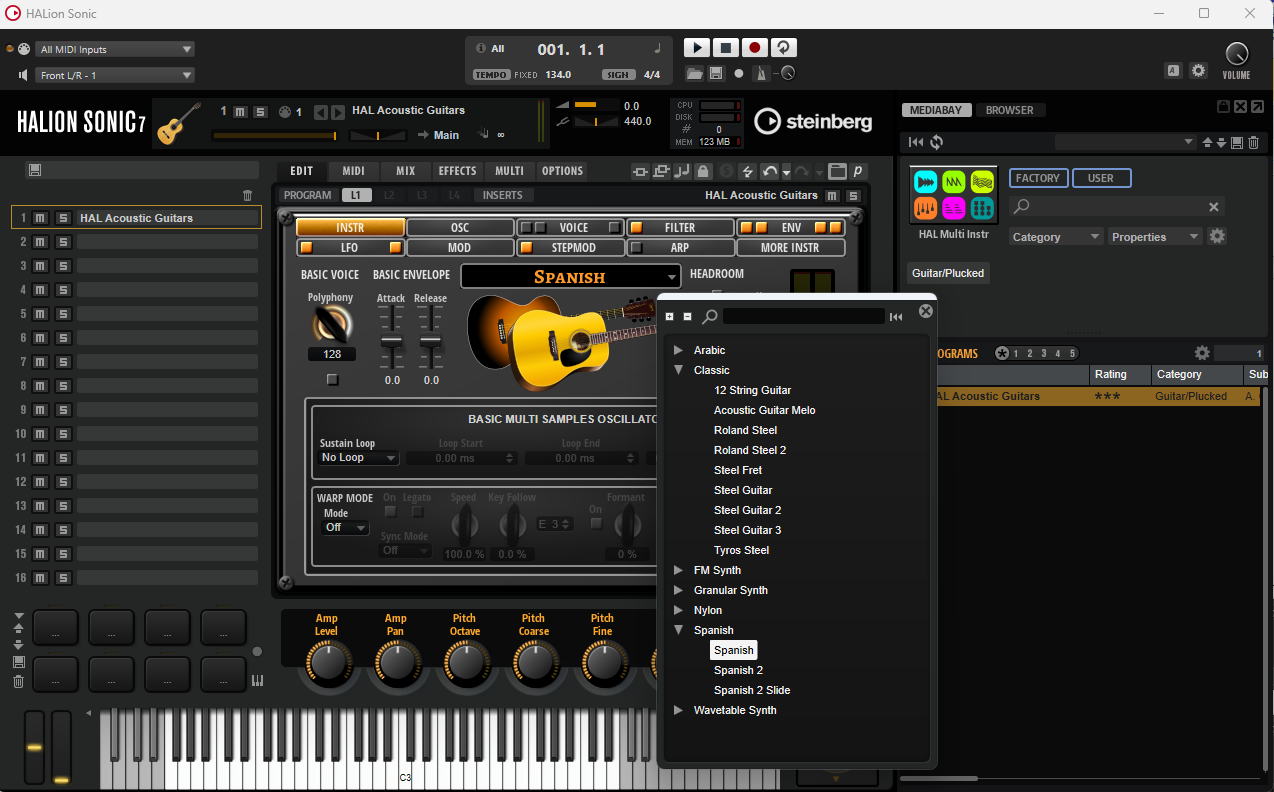Click the USER filter button
1274x792 pixels.
tap(1101, 178)
